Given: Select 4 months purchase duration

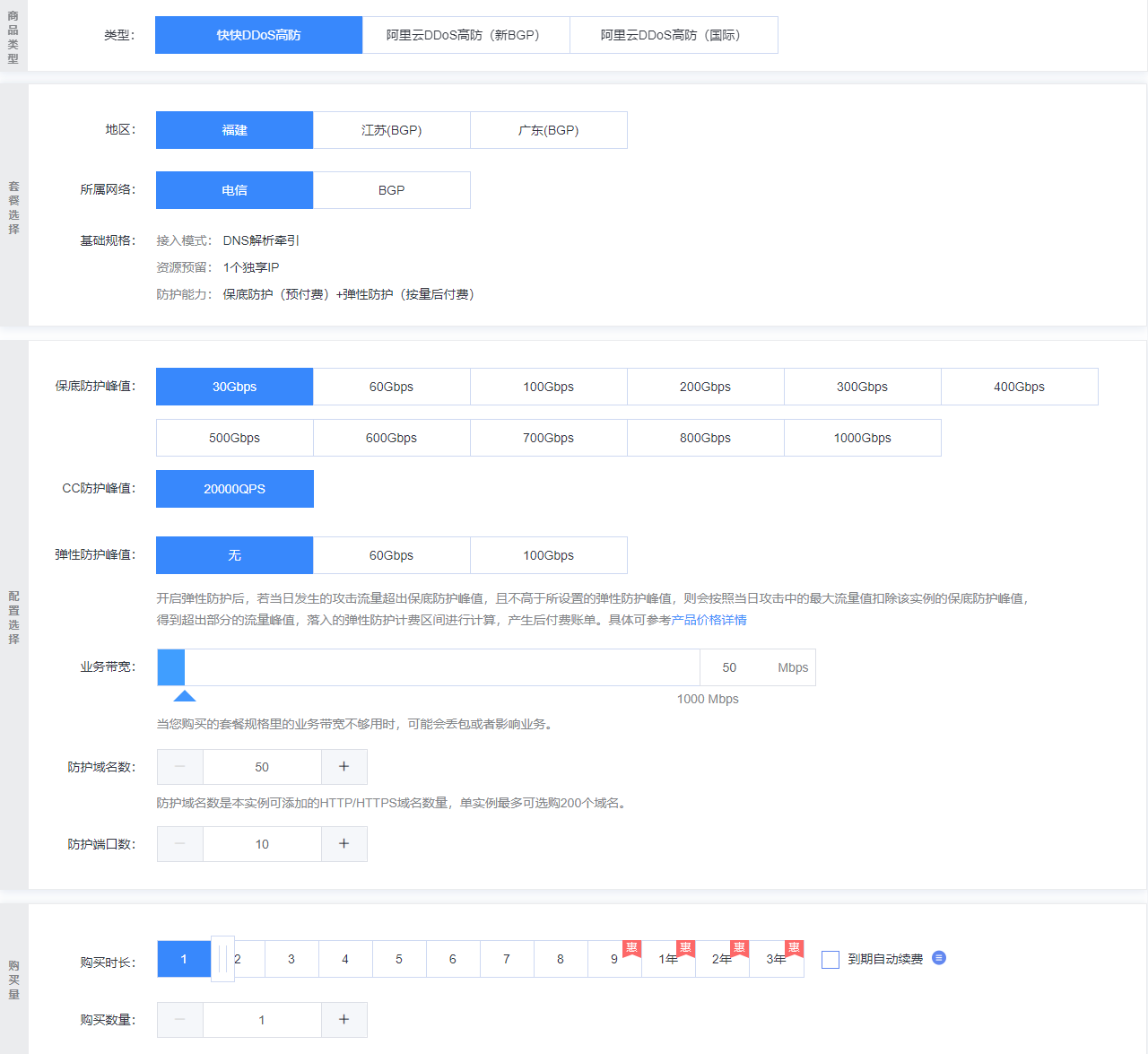Looking at the screenshot, I should 345,959.
